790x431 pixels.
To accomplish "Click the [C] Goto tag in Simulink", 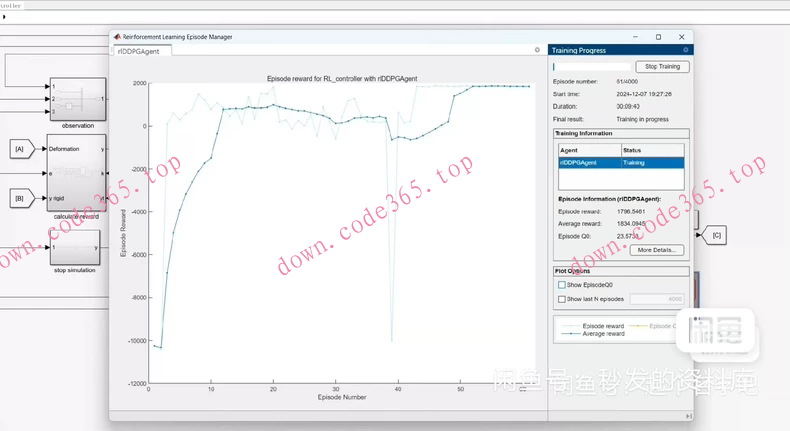I will [x=714, y=235].
